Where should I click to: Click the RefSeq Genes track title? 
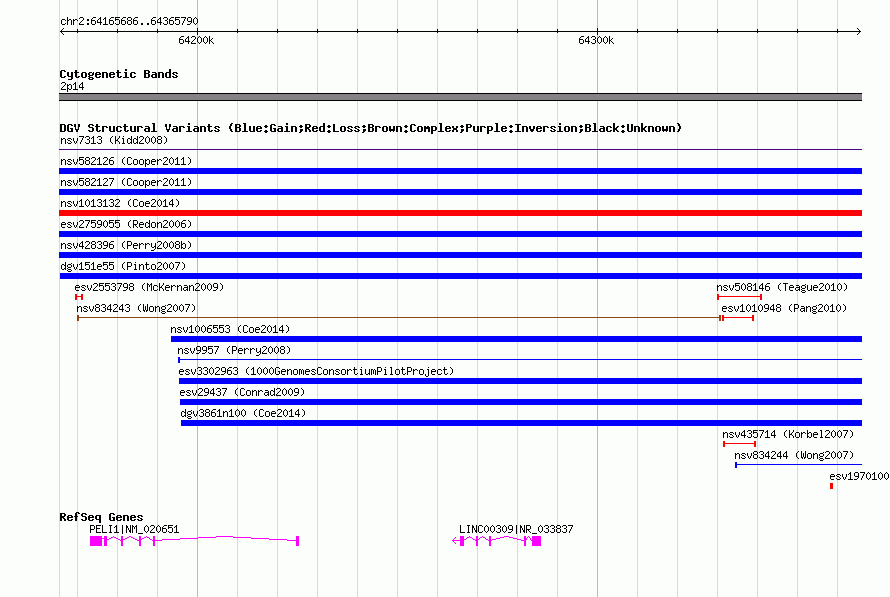pyautogui.click(x=101, y=517)
